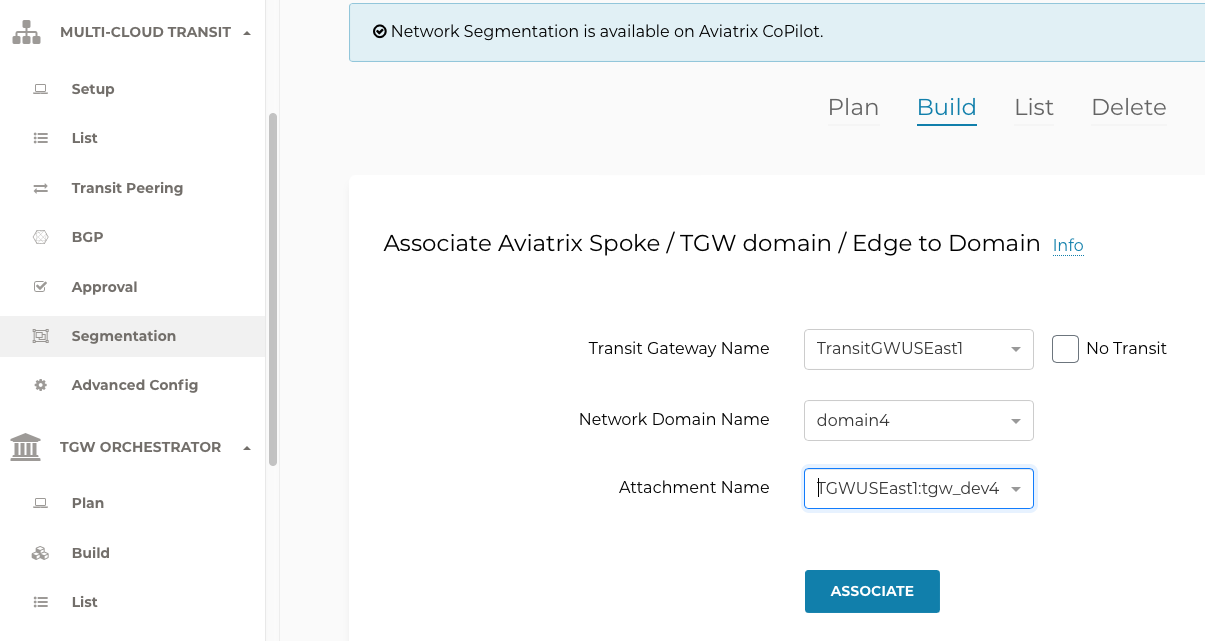Switch to the Plan tab
This screenshot has width=1205, height=641.
[853, 107]
